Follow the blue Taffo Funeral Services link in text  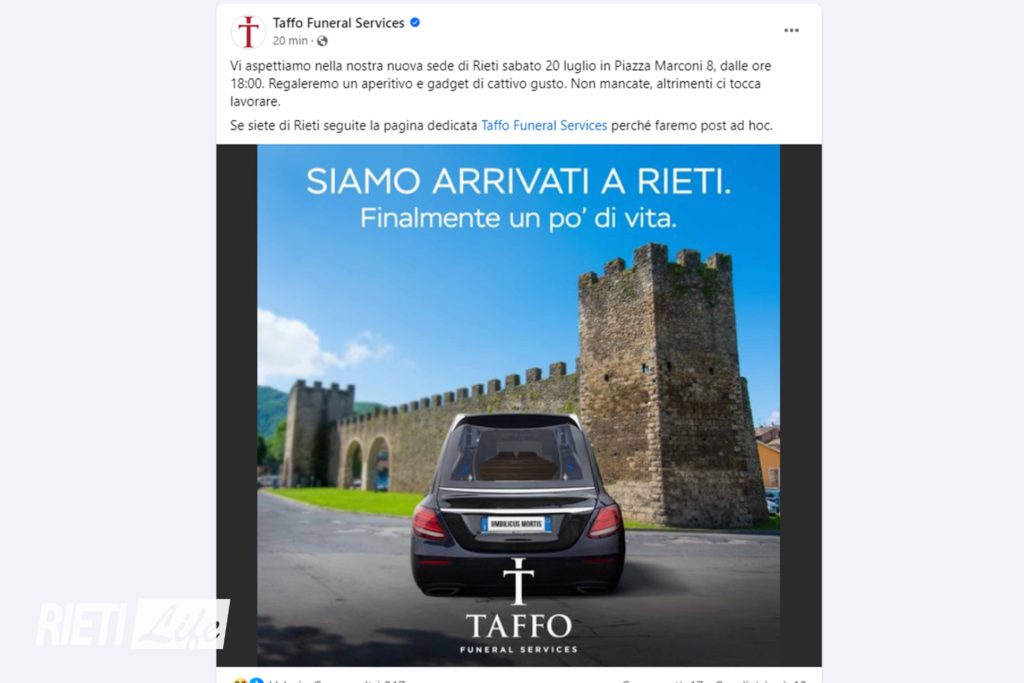tap(544, 125)
